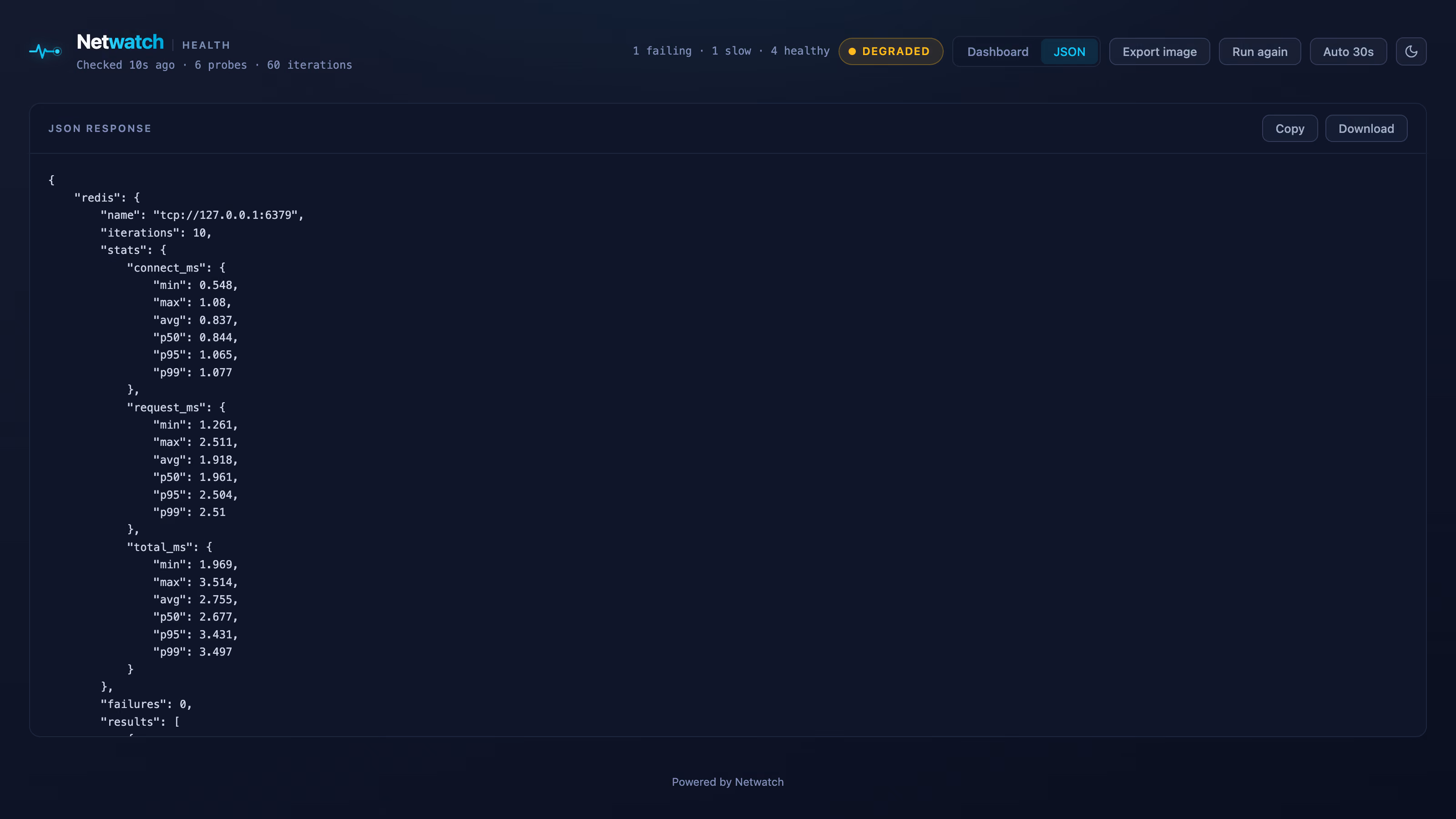This screenshot has width=1456, height=819.
Task: Click total_ms "p99": 3.497 value
Action: 192,652
